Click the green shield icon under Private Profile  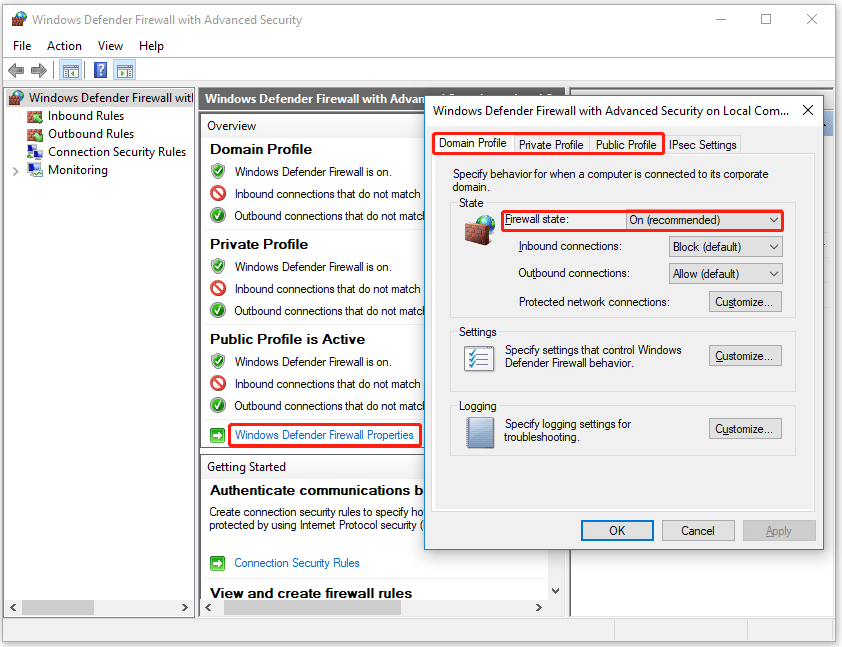tap(218, 267)
